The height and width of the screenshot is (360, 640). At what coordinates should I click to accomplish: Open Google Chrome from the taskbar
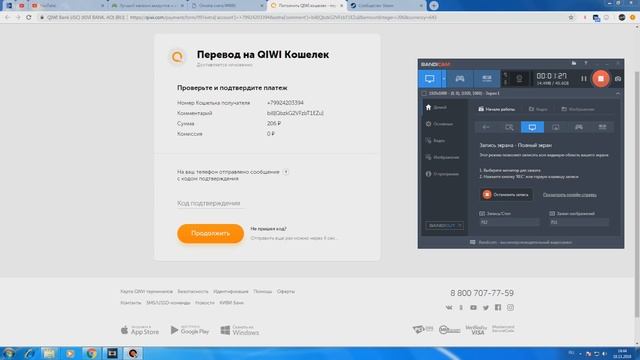91,353
